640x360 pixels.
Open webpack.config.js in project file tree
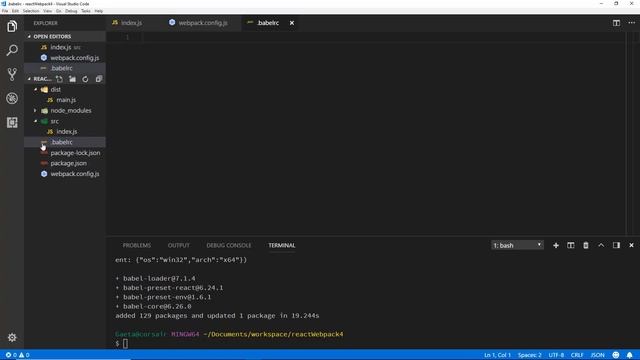[75, 174]
